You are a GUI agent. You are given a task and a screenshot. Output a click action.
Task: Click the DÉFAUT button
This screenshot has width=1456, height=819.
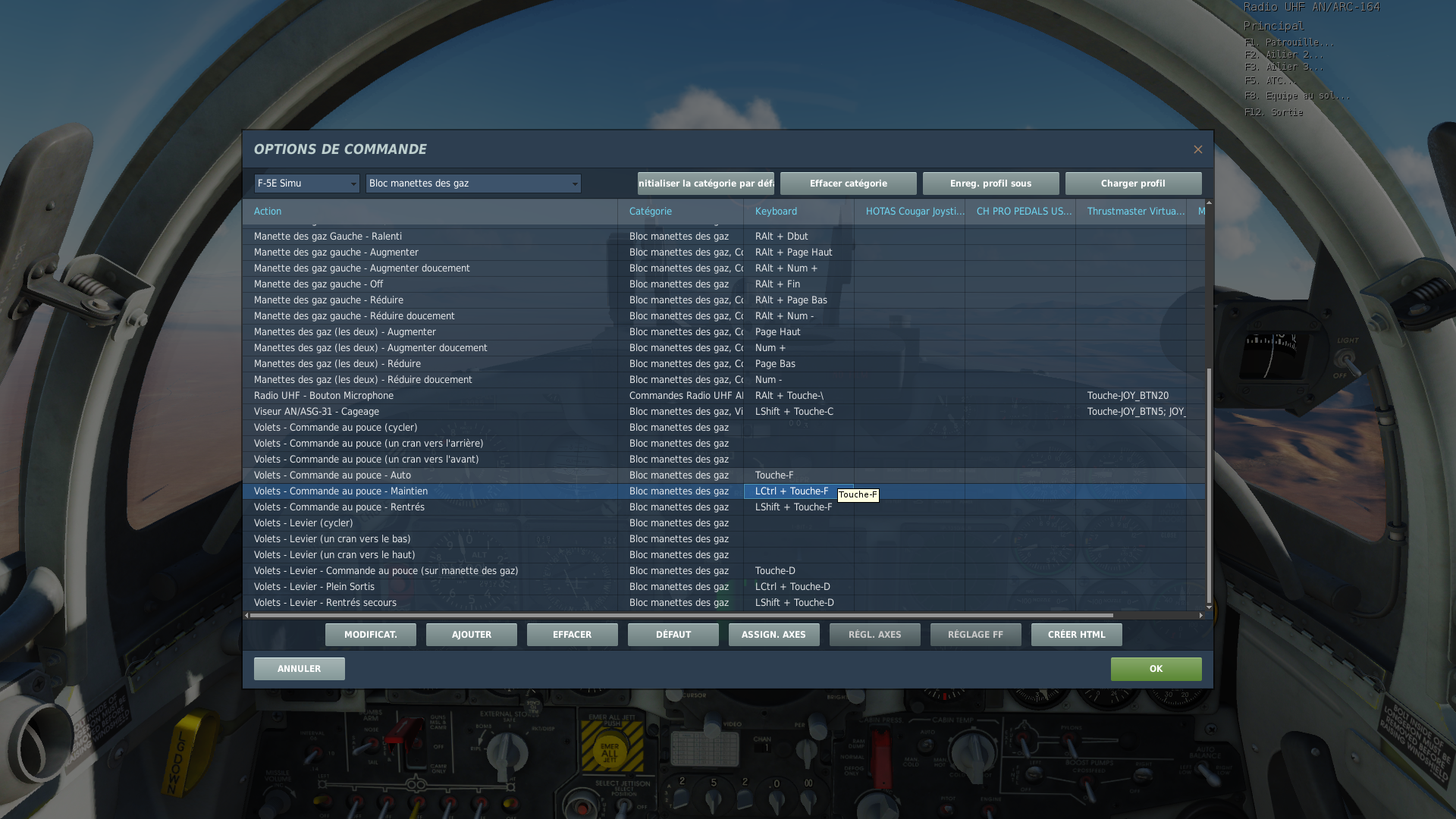(673, 635)
